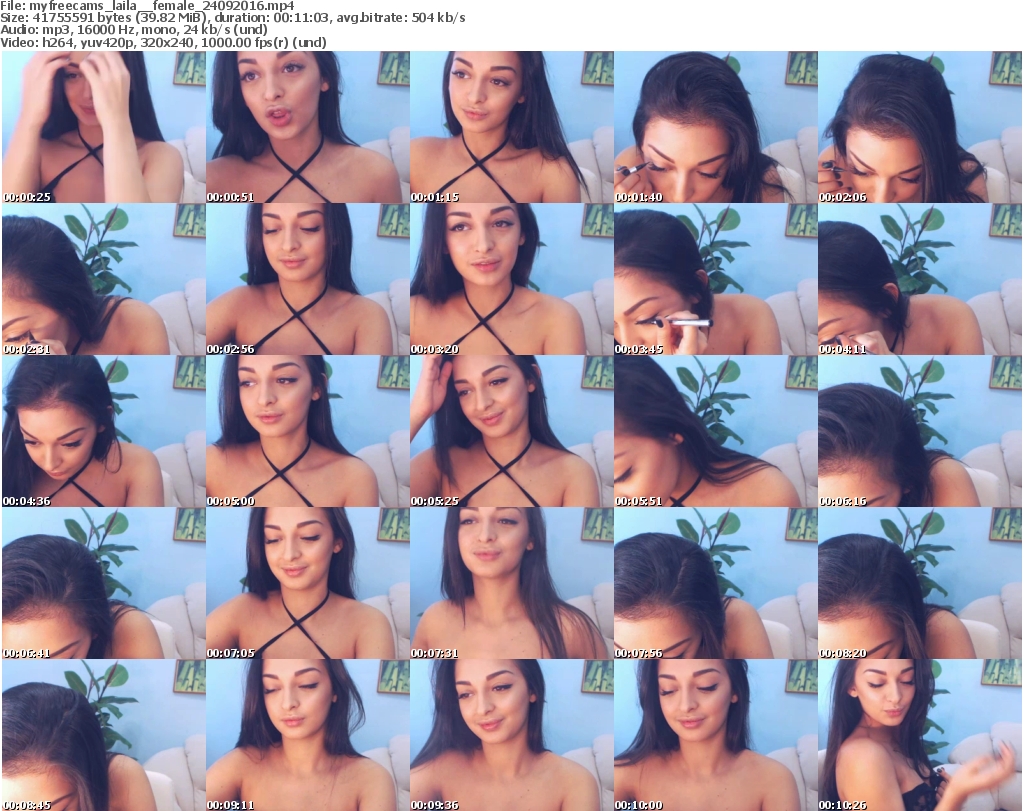The width and height of the screenshot is (1024, 811).
Task: Open the frame stamped 00:01:40
Action: point(716,127)
